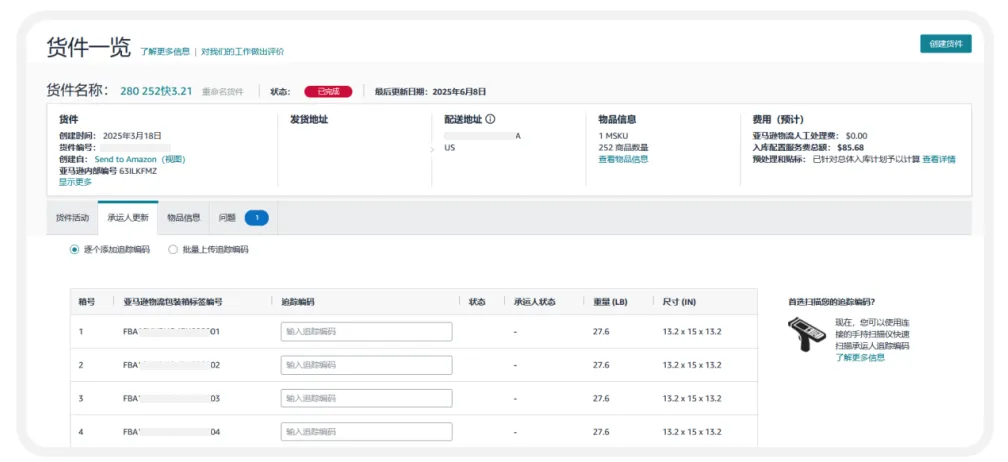
Task: Click 查看详情 in the fees section
Action: pyautogui.click(x=938, y=159)
